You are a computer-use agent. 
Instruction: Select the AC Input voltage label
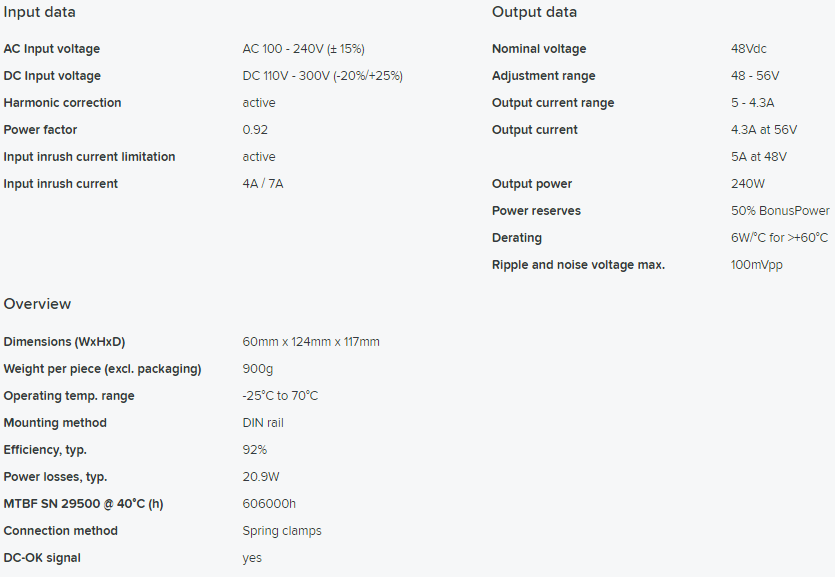point(52,49)
